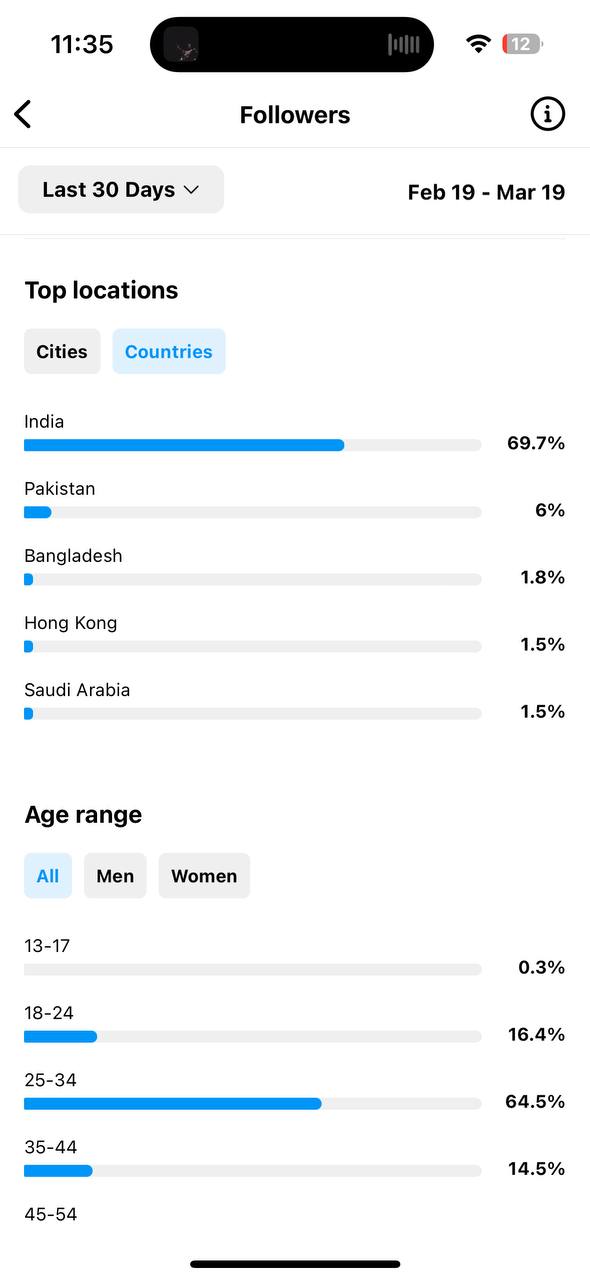The image size is (590, 1280).
Task: Expand the Last 30 Days dropdown
Action: [x=121, y=190]
